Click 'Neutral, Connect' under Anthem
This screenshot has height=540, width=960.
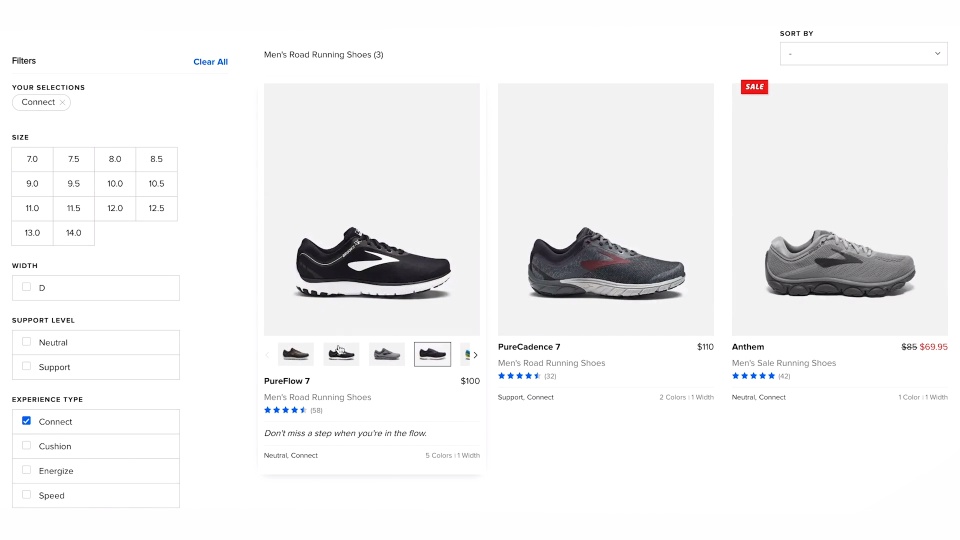[x=759, y=397]
